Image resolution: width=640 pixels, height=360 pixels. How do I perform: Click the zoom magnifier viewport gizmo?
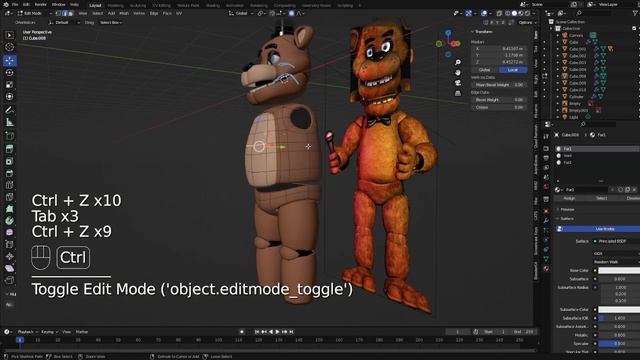[458, 62]
